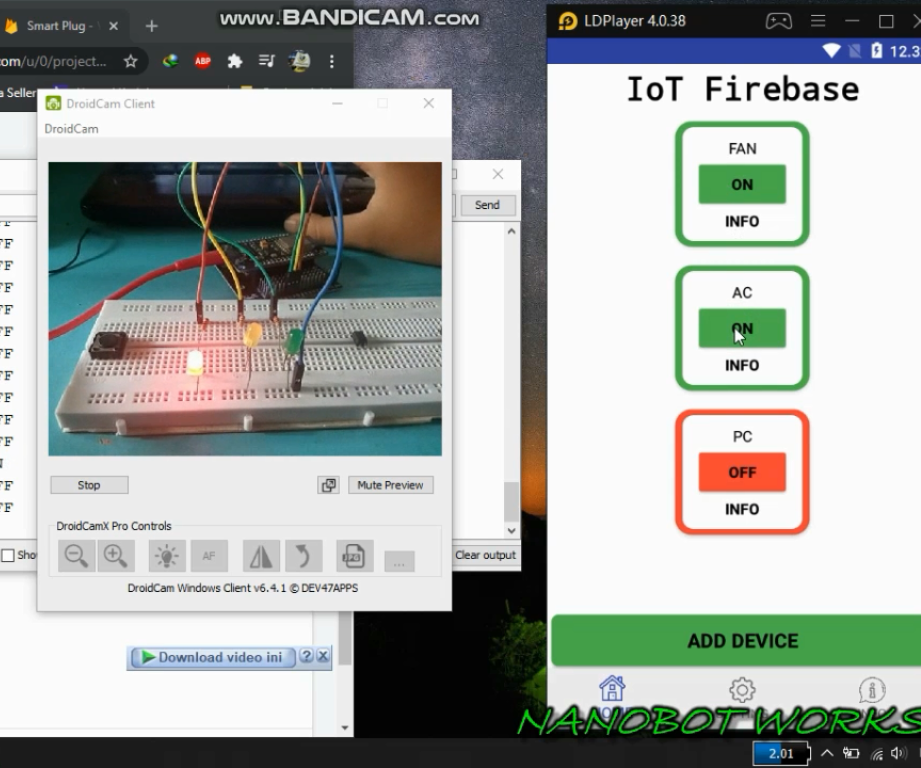Toggle the FAN from ON to OFF
This screenshot has height=768, width=921.
point(741,184)
